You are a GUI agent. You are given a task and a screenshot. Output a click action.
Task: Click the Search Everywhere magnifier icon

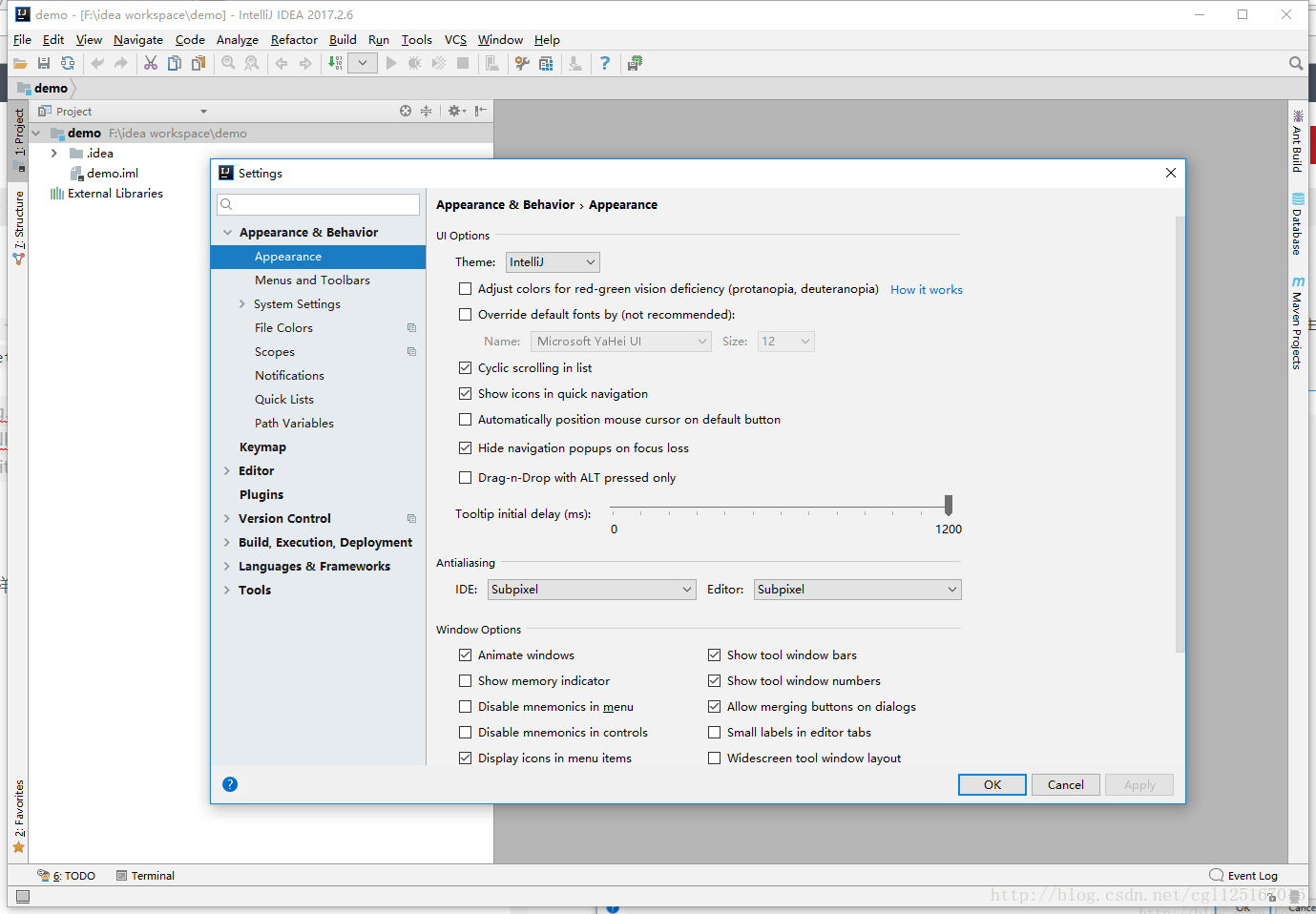click(1296, 63)
